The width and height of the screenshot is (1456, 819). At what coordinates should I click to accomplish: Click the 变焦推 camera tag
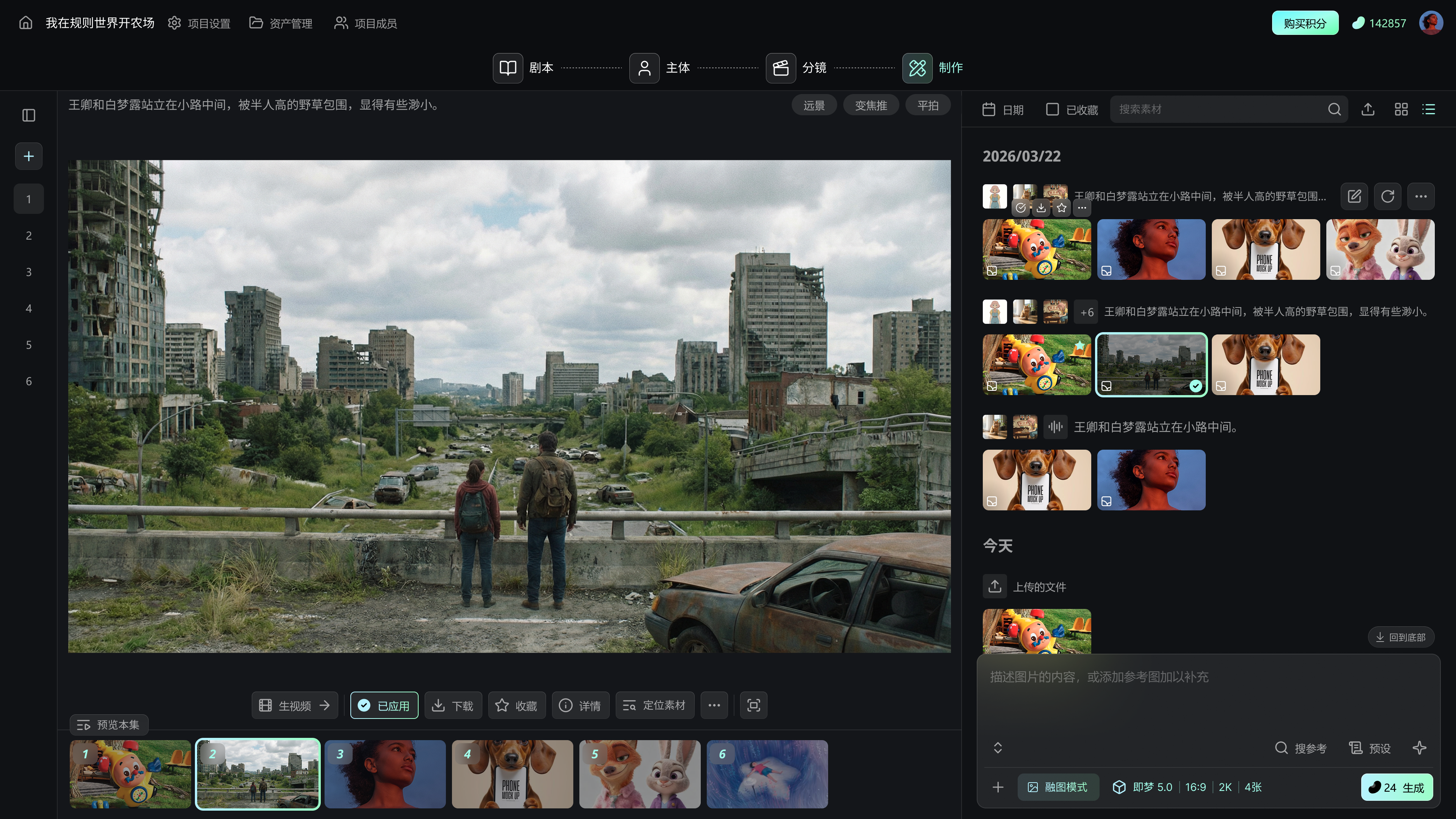[871, 105]
